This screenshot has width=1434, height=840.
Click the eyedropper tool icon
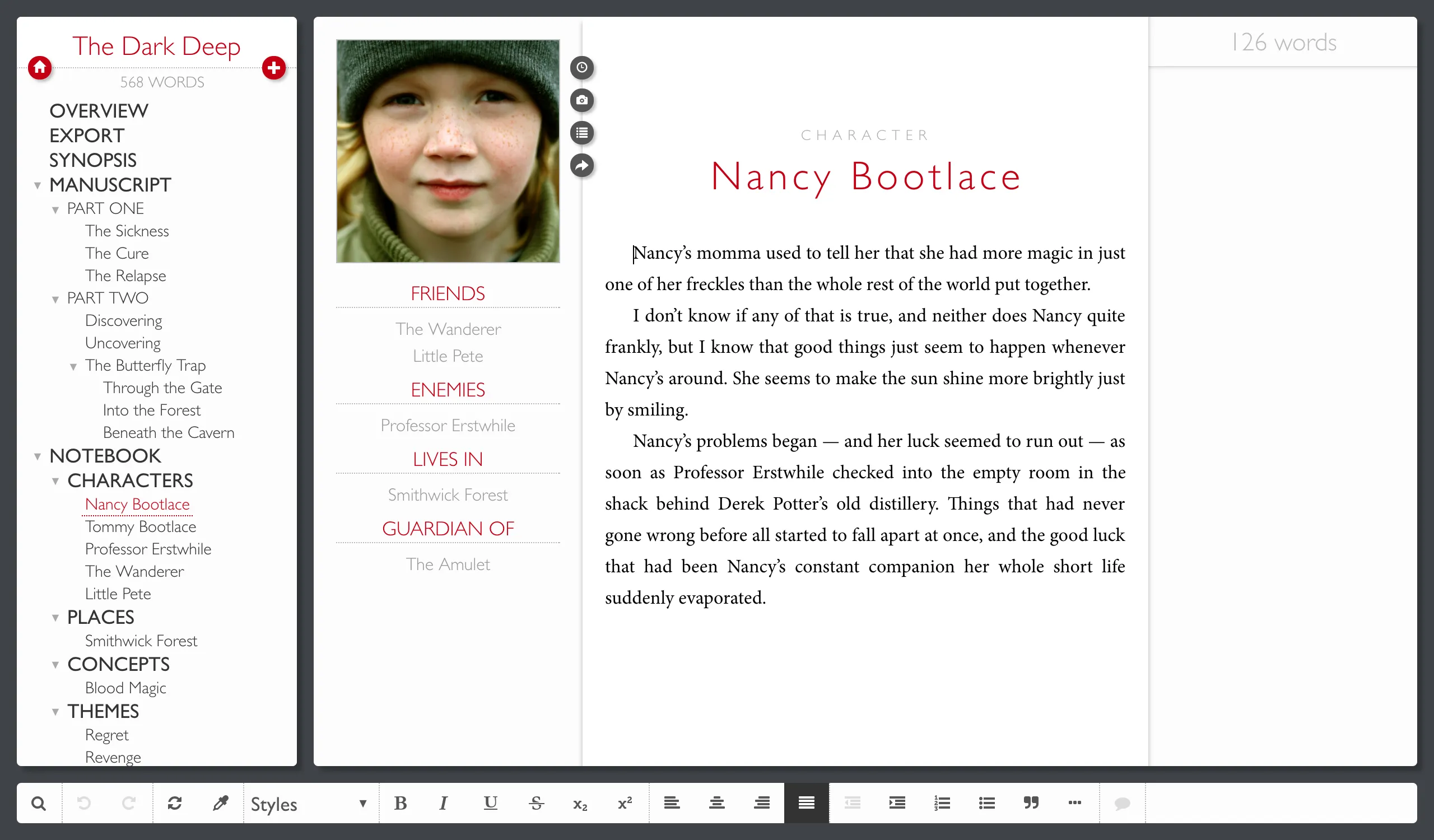coord(220,803)
